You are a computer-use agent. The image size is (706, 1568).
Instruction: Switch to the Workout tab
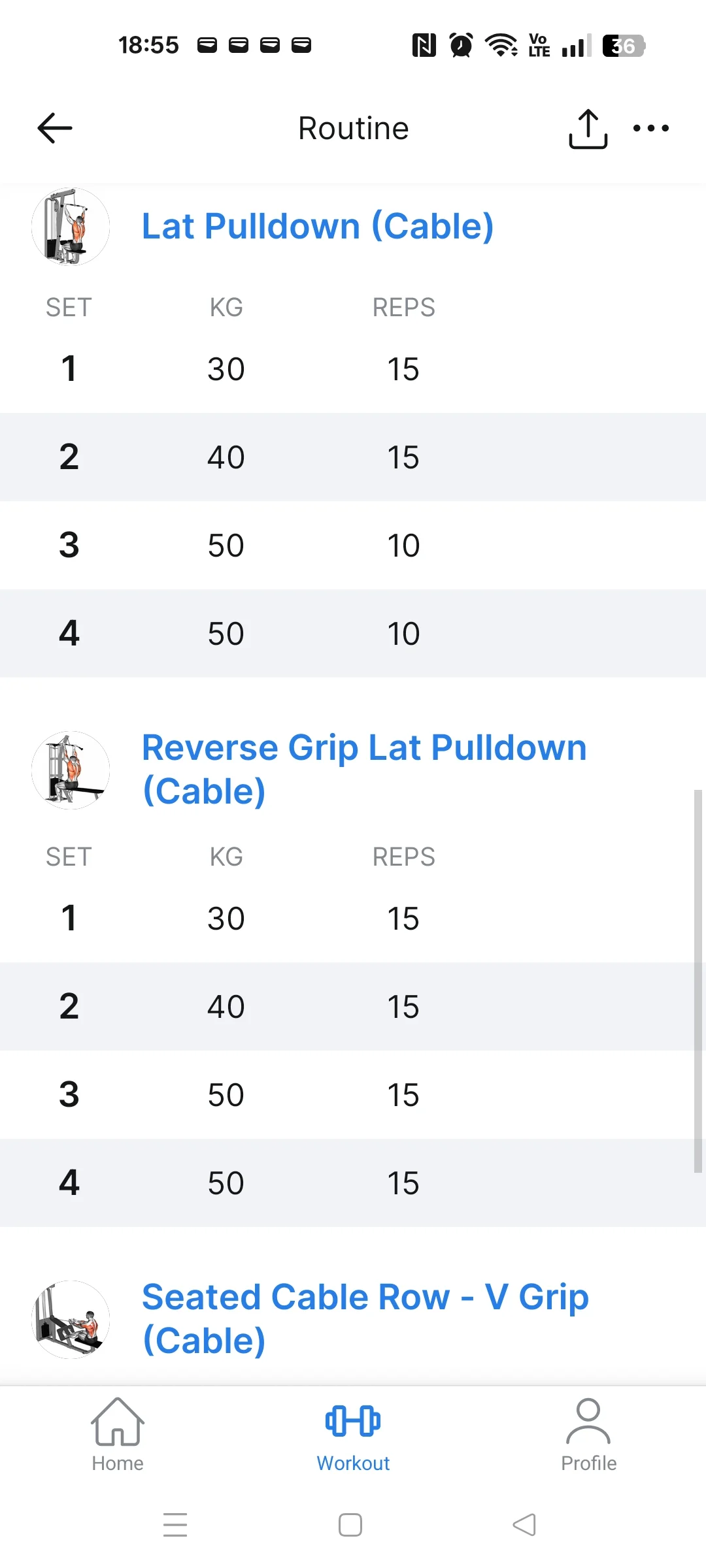pos(353,1435)
